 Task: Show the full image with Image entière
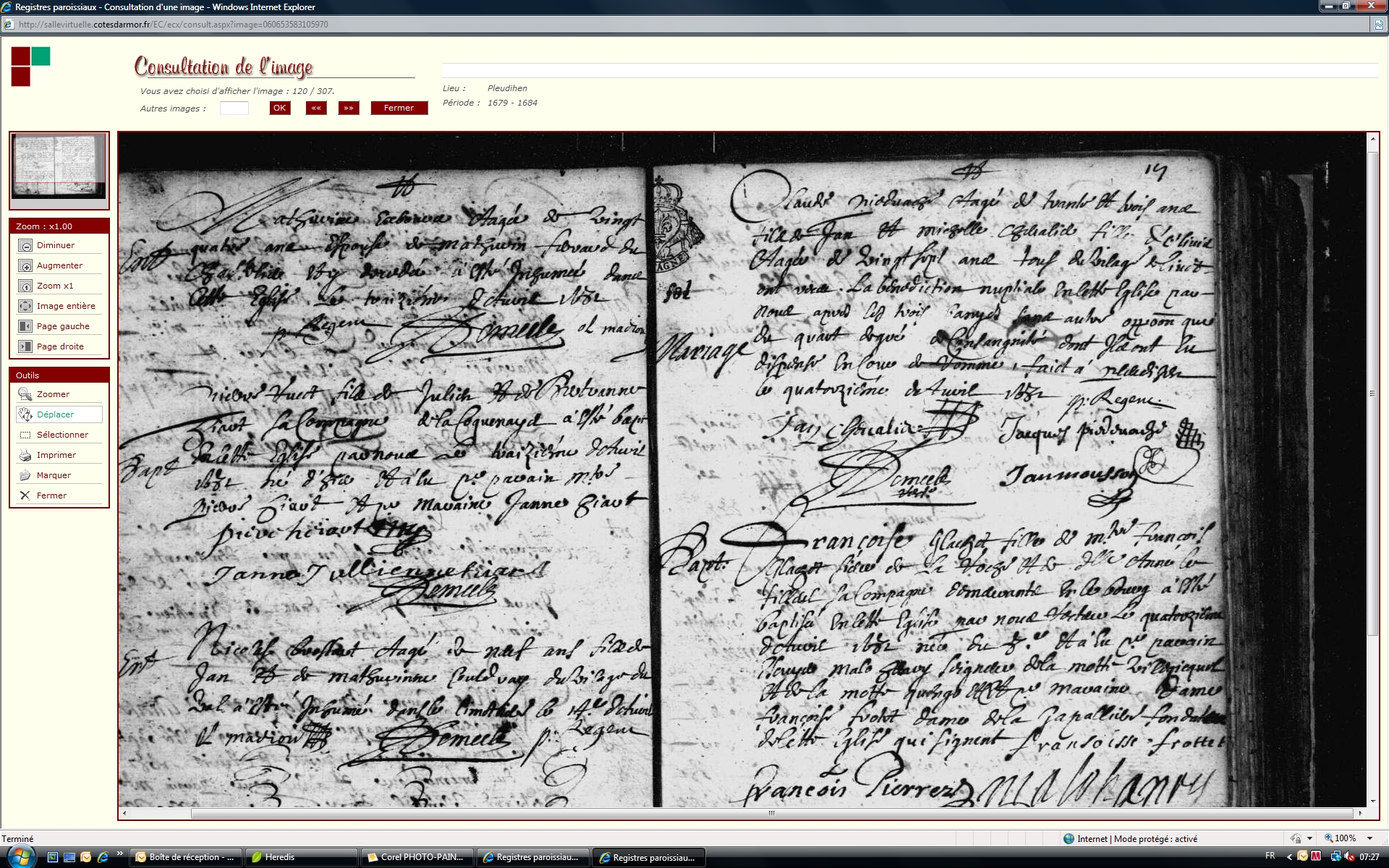(x=25, y=307)
